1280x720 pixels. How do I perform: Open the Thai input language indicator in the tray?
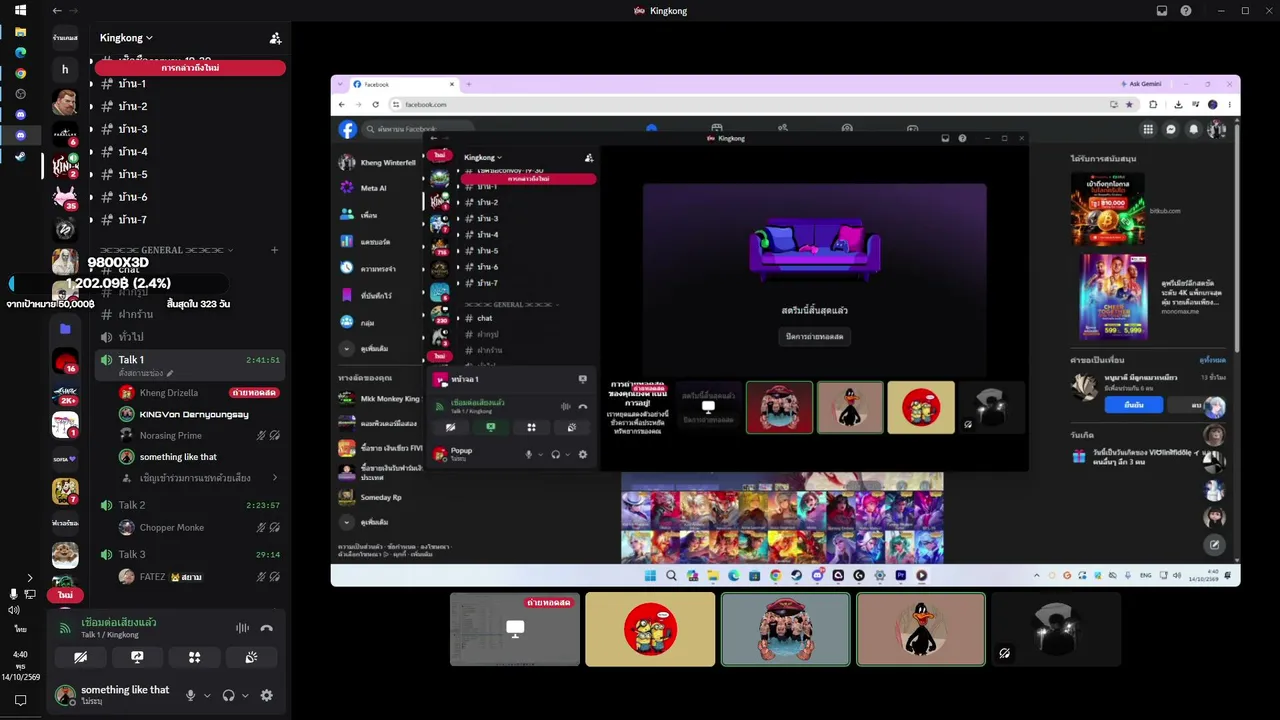[x=21, y=629]
